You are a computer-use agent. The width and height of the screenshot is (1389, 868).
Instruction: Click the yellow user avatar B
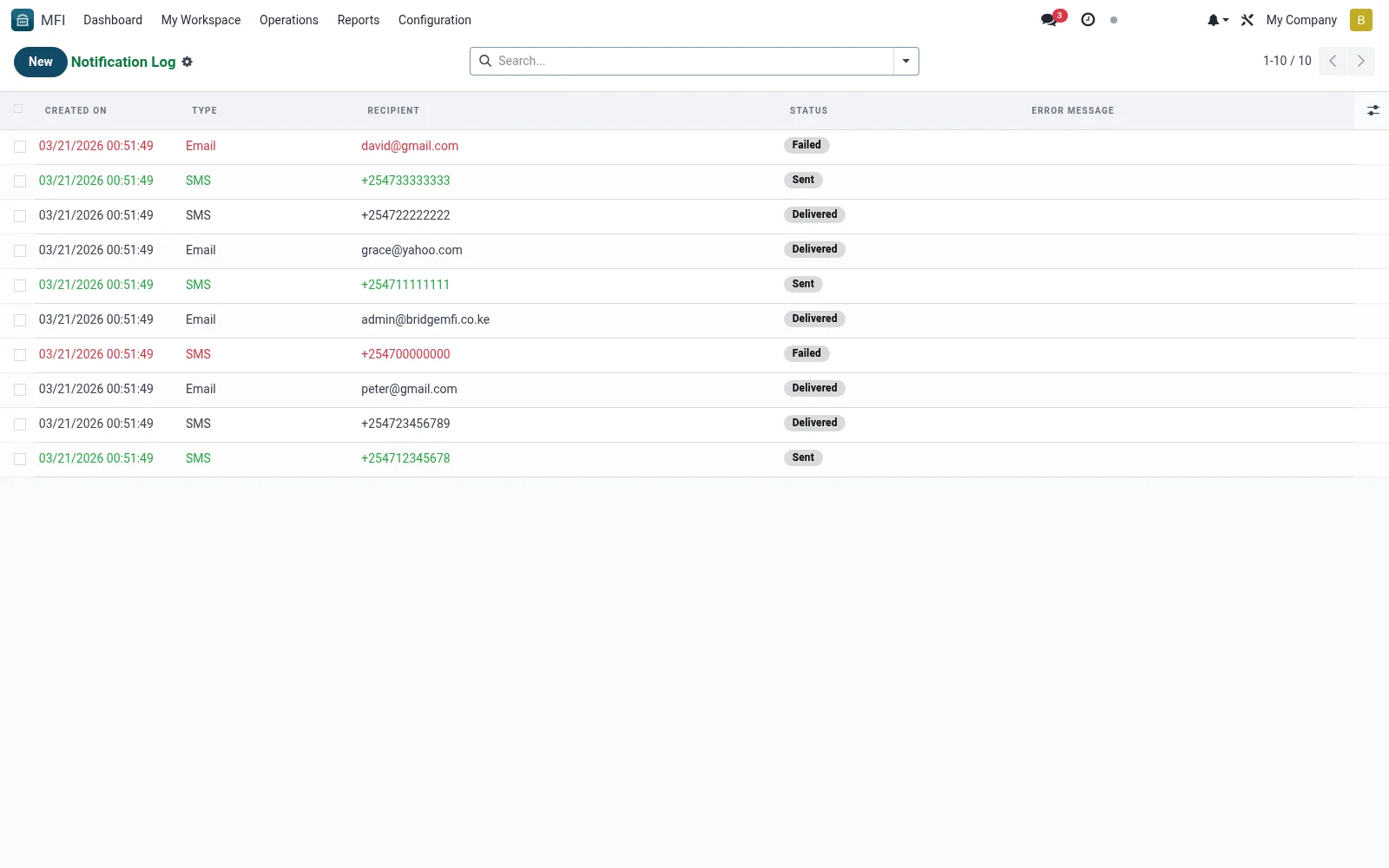coord(1361,20)
